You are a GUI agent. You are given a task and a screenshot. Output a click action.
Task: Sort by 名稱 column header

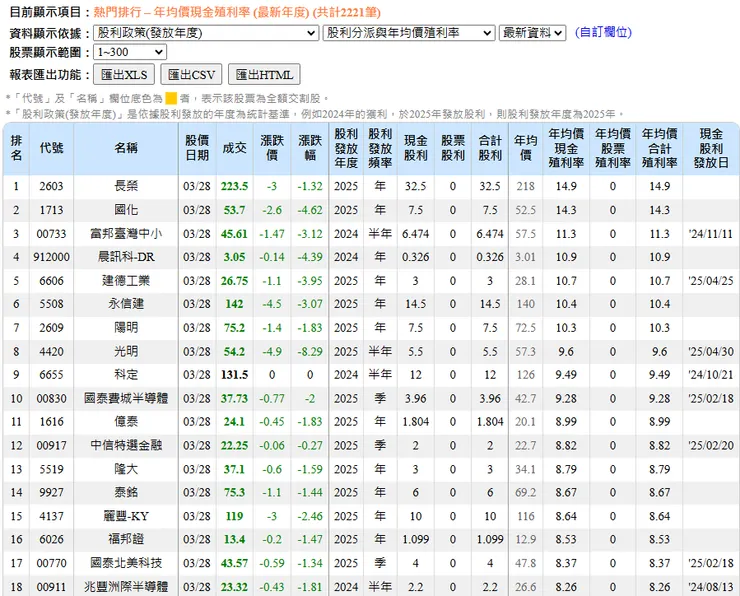tap(126, 148)
